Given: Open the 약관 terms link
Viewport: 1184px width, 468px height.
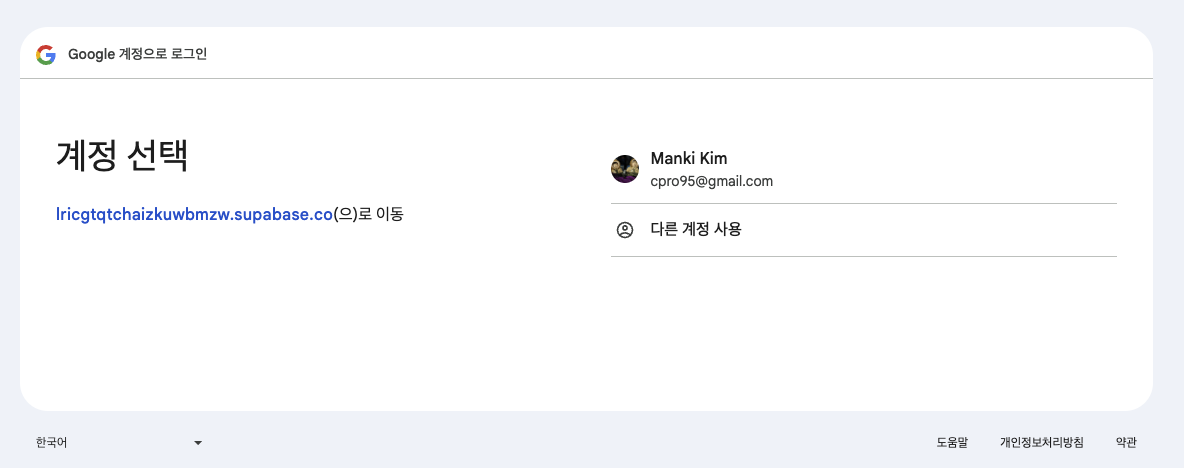Looking at the screenshot, I should point(1126,442).
